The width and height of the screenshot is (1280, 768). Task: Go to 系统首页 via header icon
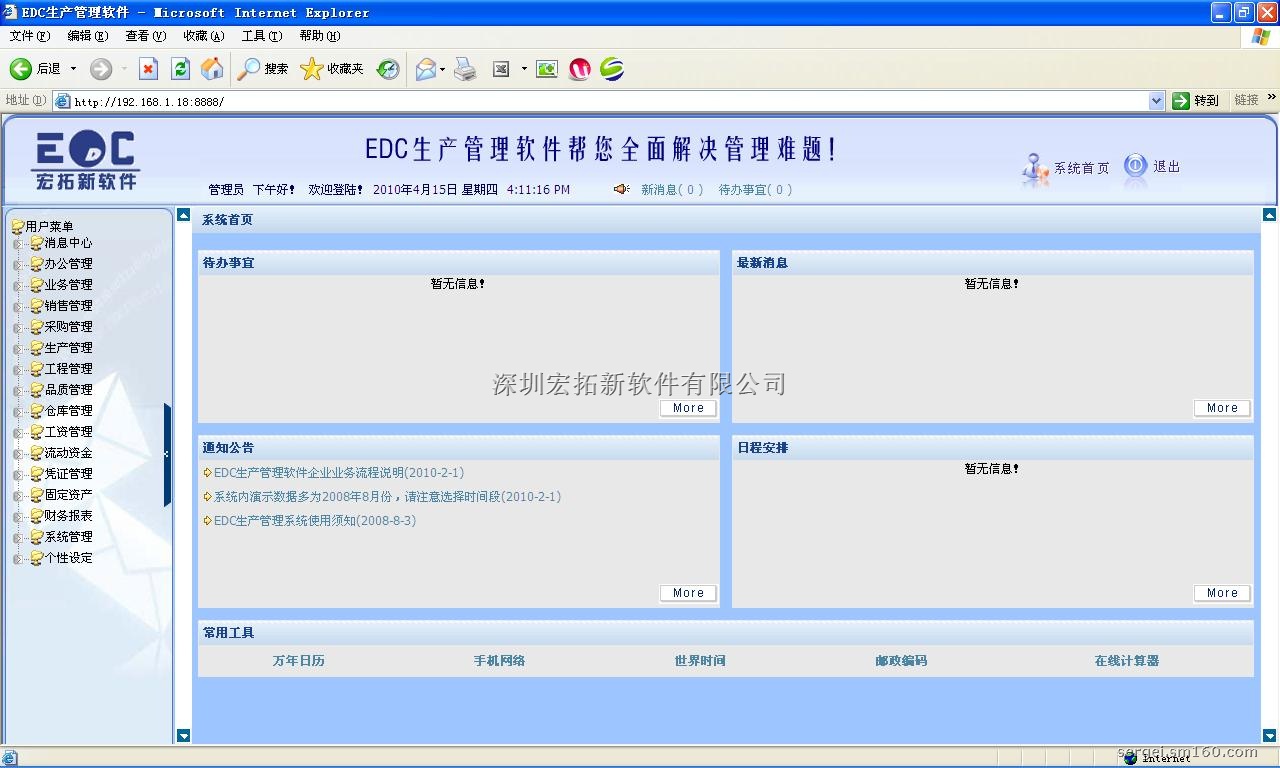(x=1035, y=169)
